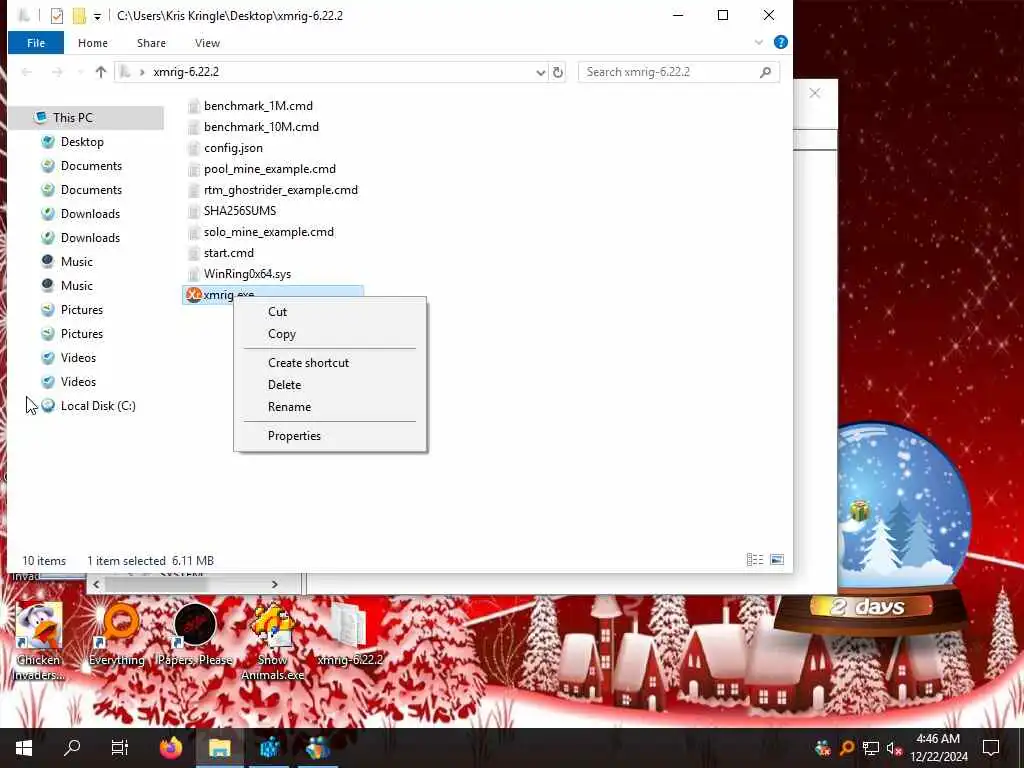The width and height of the screenshot is (1024, 768).
Task: Open the View ribbon tab
Action: point(207,43)
